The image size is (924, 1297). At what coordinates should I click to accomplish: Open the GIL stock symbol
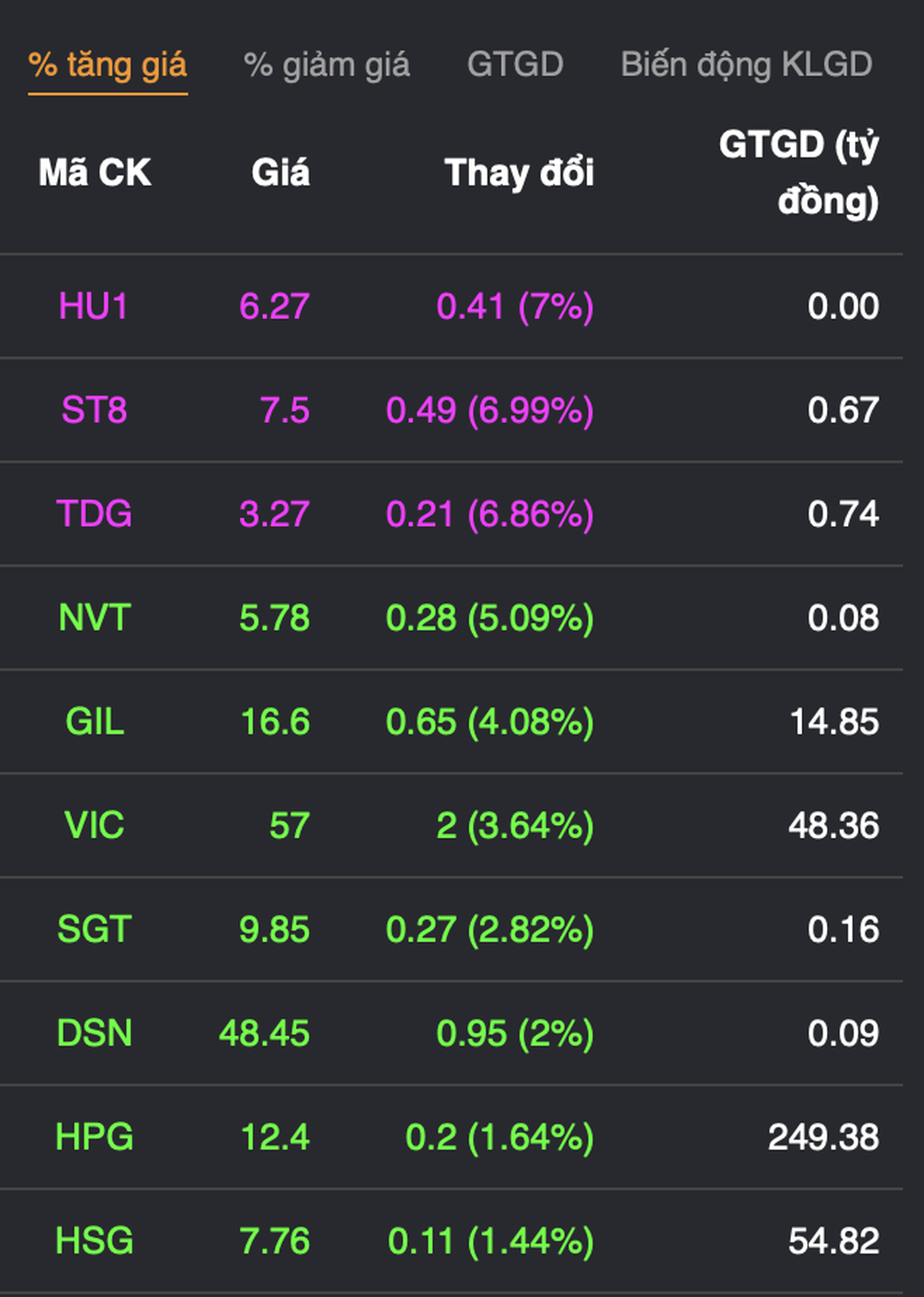94,722
